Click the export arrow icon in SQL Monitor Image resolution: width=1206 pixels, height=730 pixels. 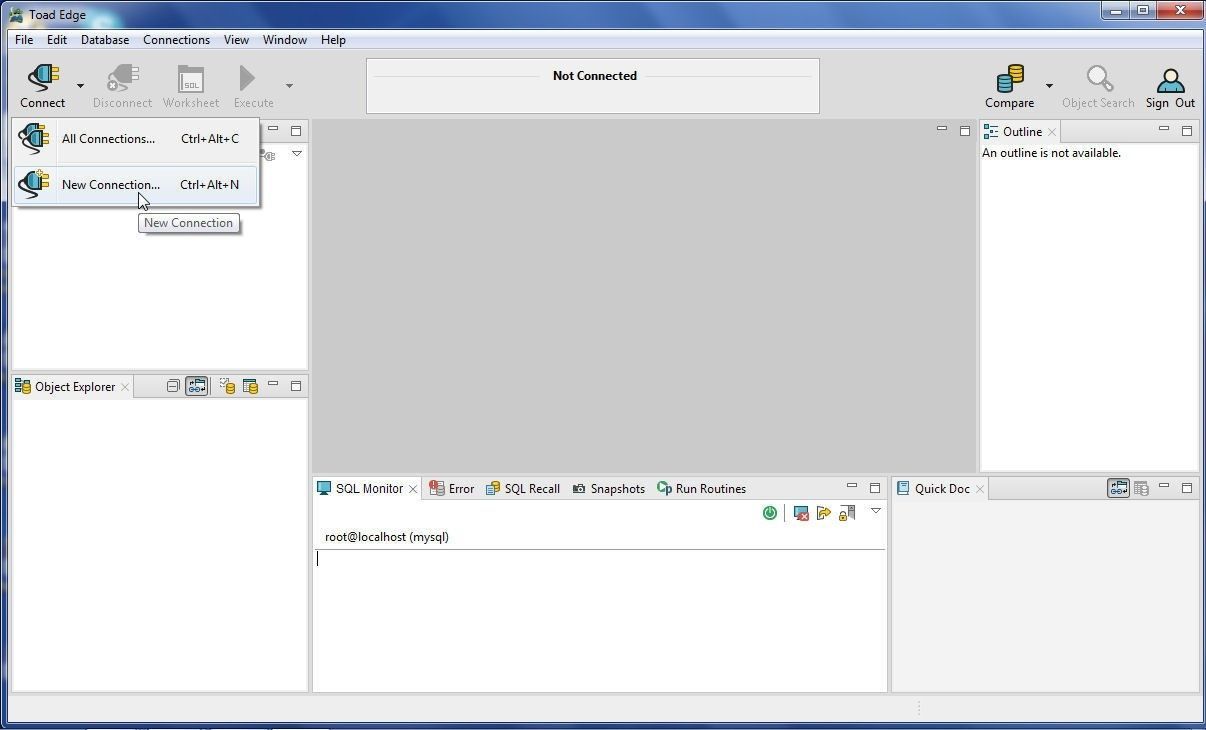click(x=824, y=513)
